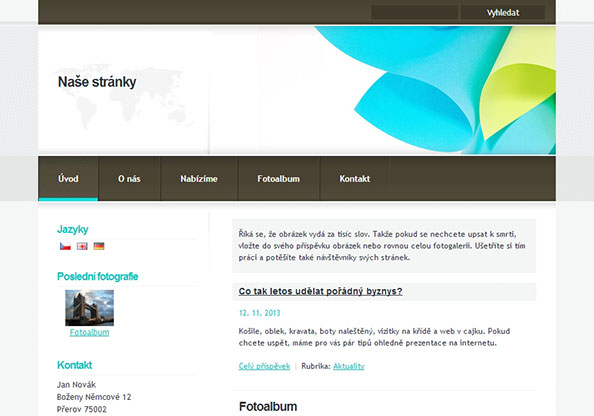Open the Úvod navigation tab

[x=68, y=178]
